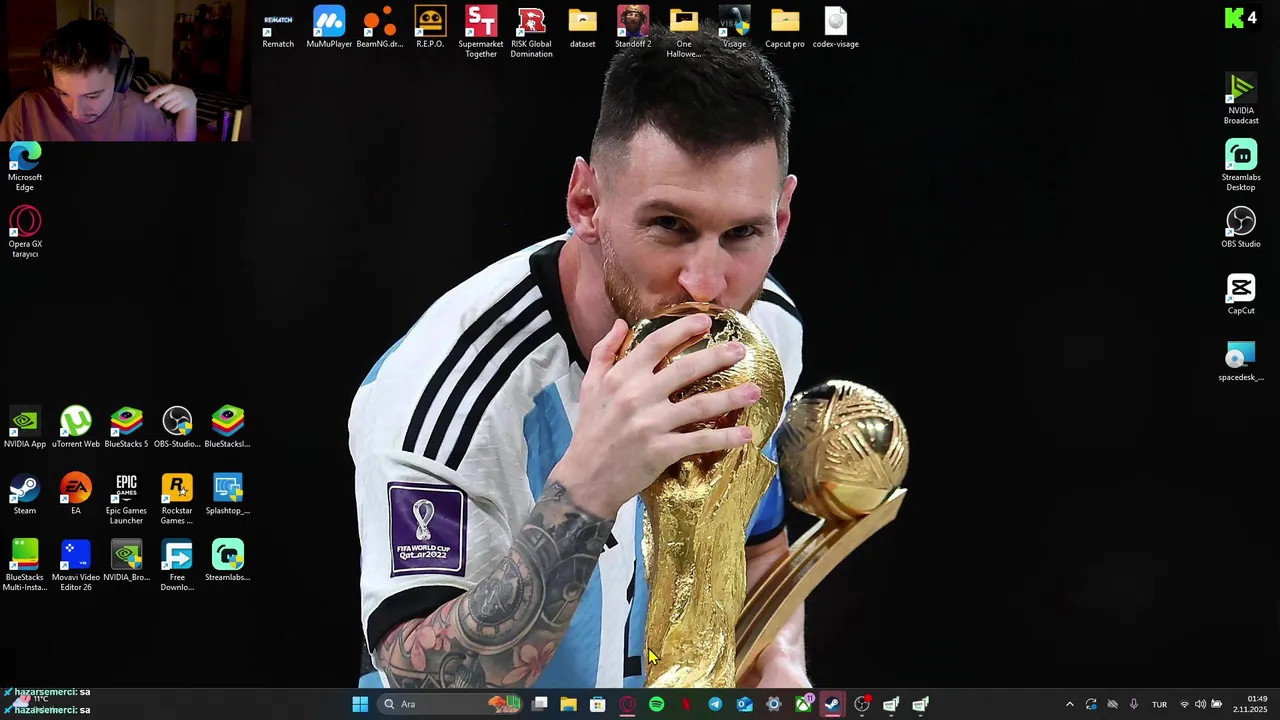Select the OBS-Studio... installer icon
Viewport: 1280px width, 720px height.
tap(177, 427)
